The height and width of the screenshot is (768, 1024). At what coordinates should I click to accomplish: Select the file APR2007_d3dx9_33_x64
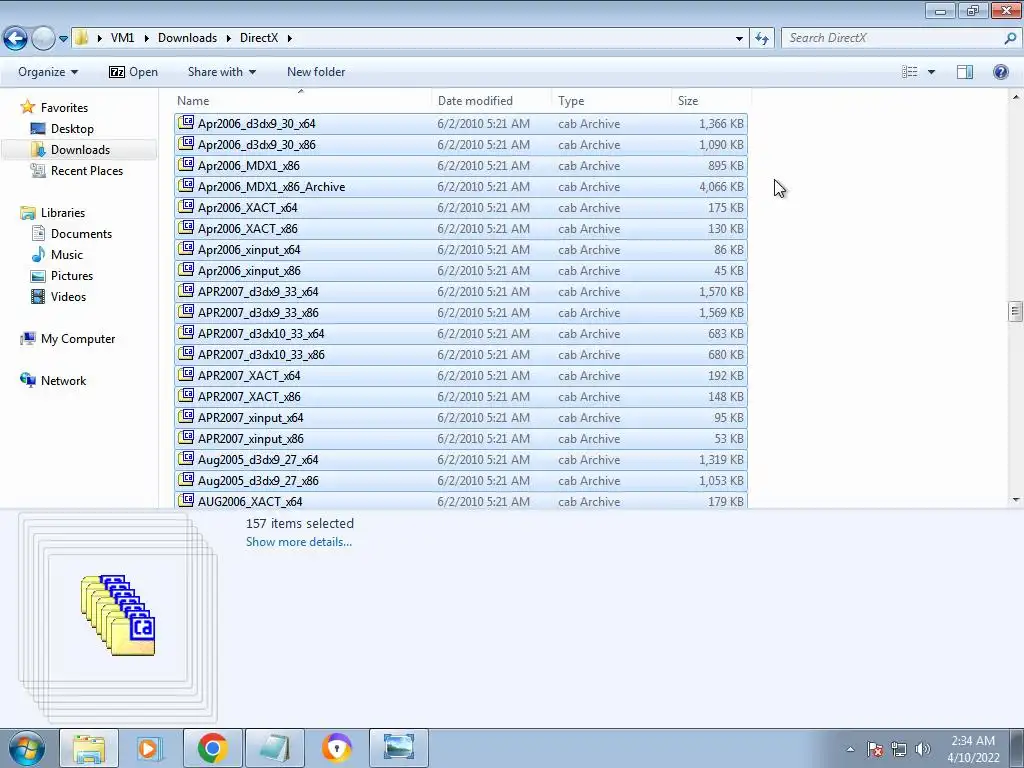(461, 292)
